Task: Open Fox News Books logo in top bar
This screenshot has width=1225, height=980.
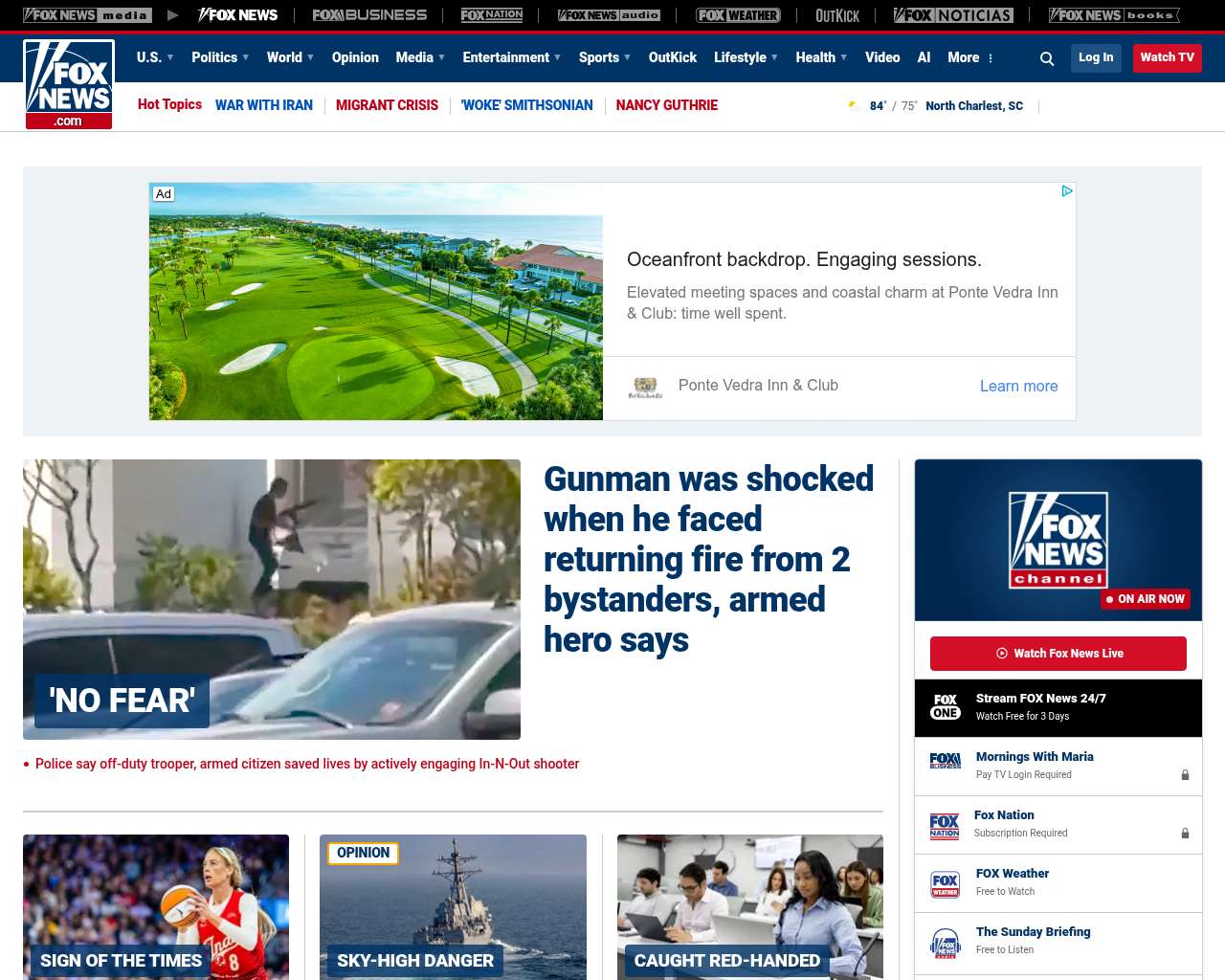Action: 1114,15
